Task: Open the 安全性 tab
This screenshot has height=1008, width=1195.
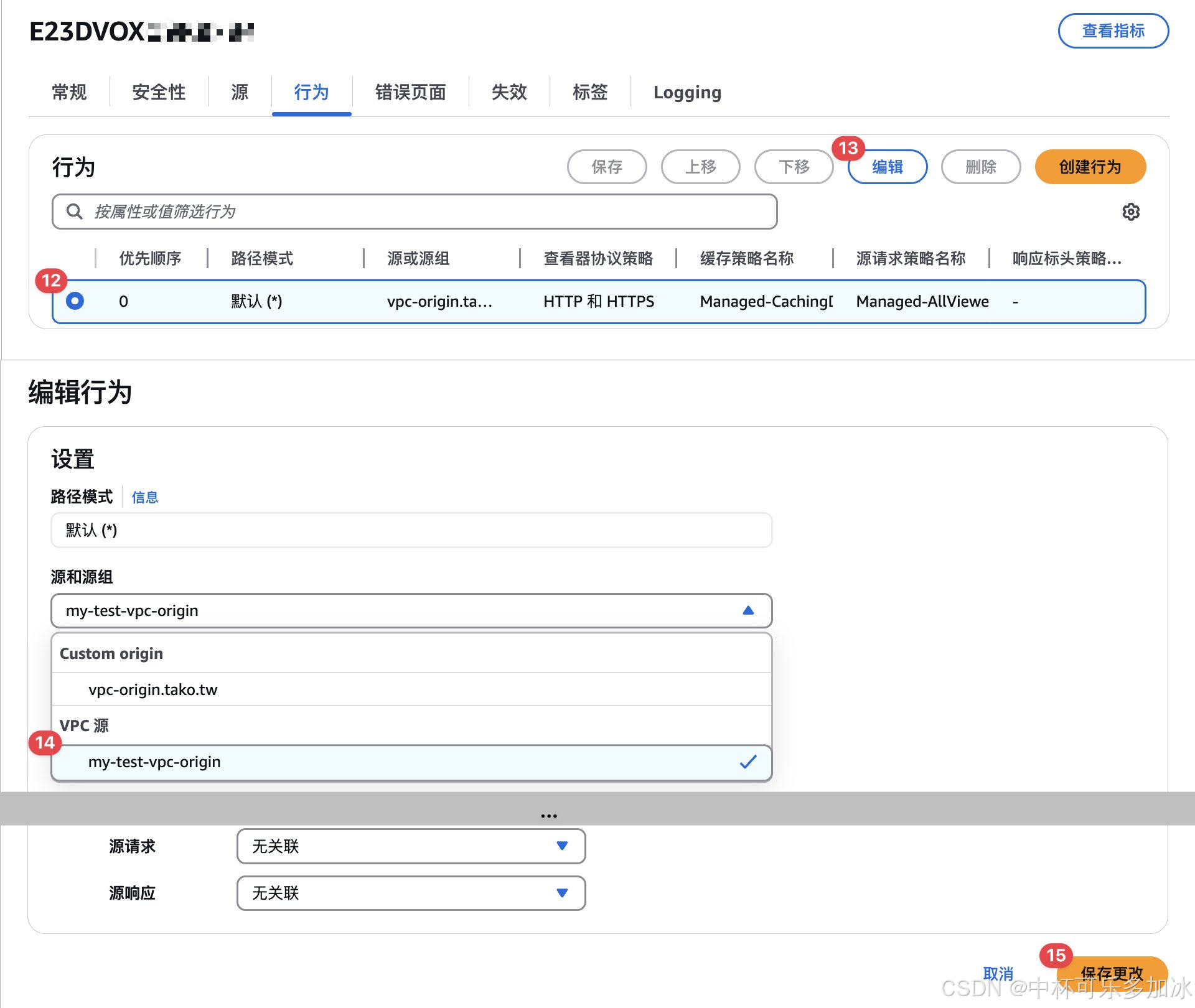Action: pos(159,92)
